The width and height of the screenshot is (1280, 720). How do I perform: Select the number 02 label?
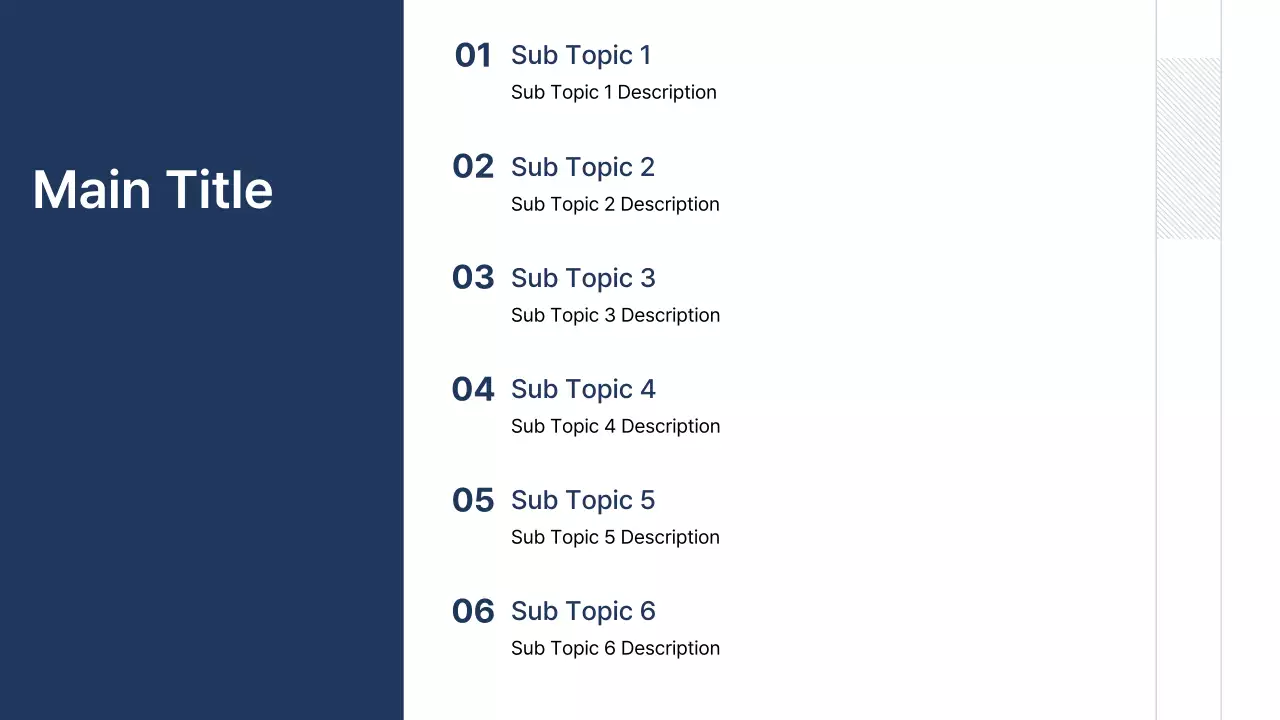coord(473,167)
